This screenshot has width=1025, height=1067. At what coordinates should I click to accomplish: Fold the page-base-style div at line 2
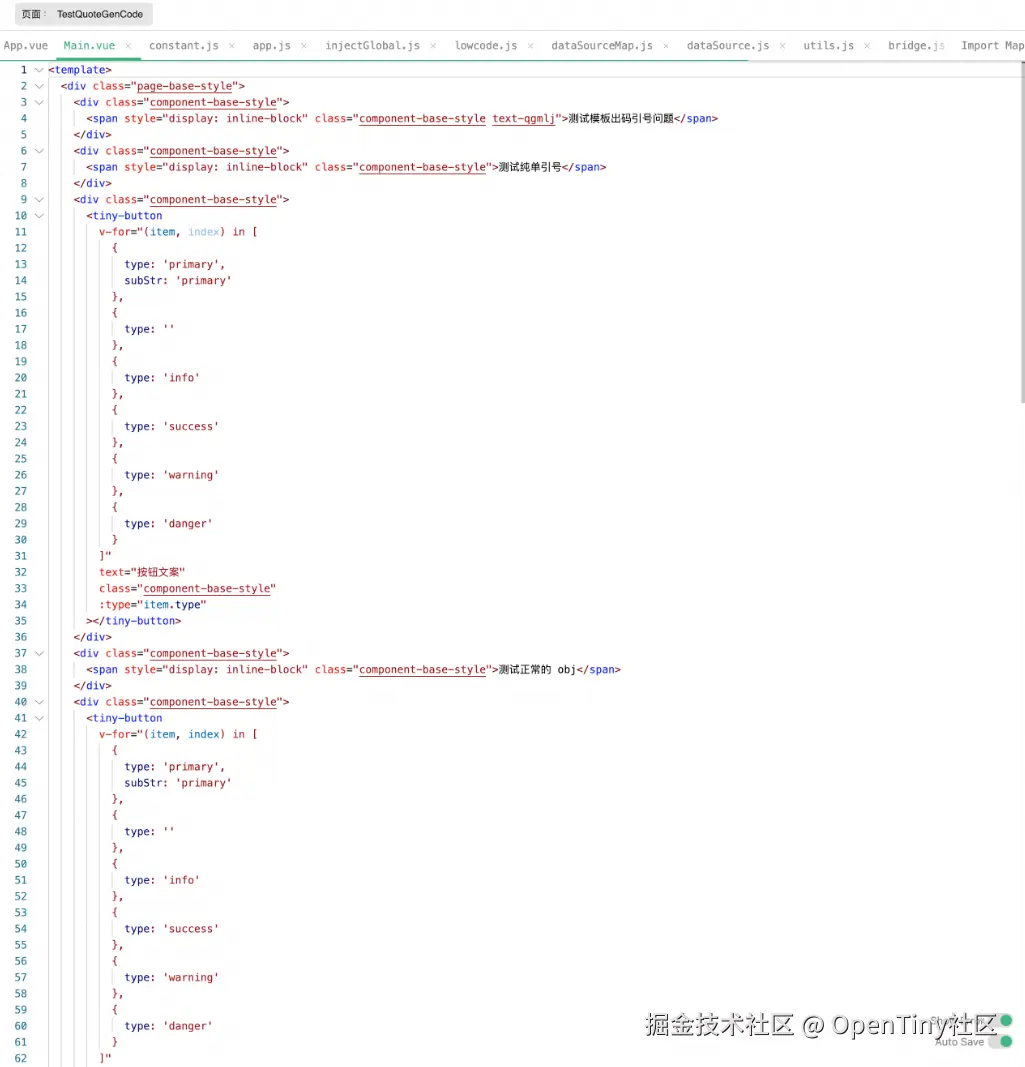click(x=39, y=86)
